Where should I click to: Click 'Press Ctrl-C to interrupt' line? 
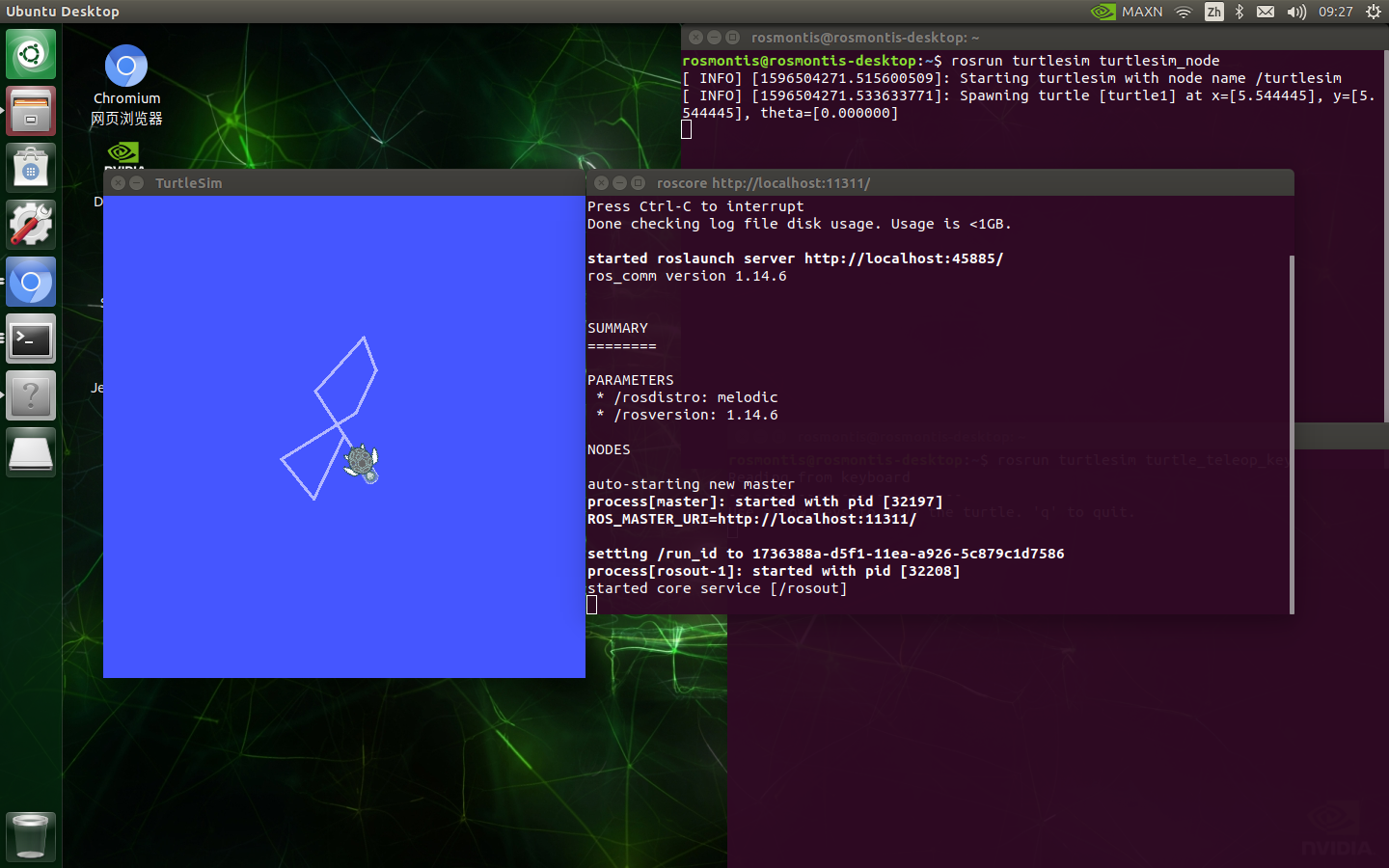[695, 206]
